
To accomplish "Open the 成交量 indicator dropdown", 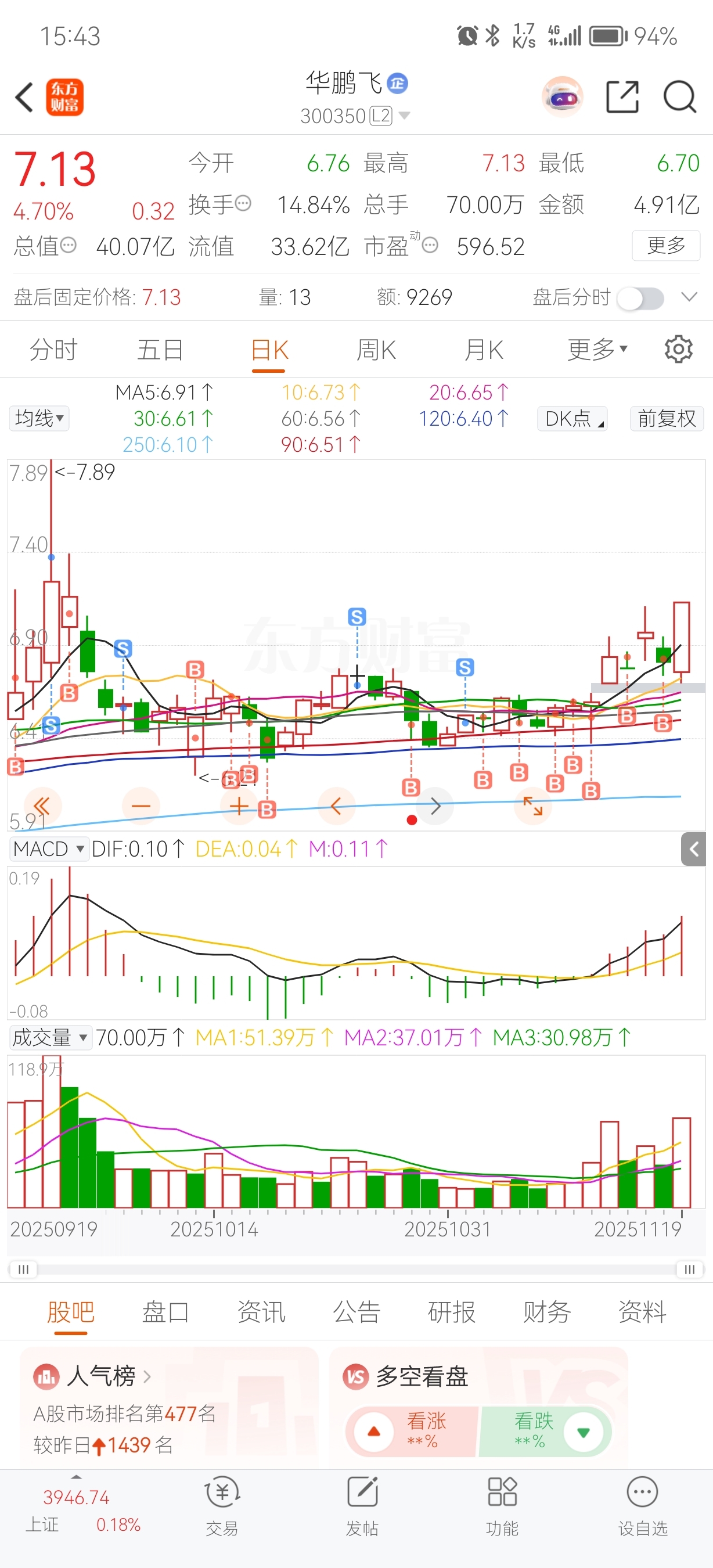I will pos(51,1037).
